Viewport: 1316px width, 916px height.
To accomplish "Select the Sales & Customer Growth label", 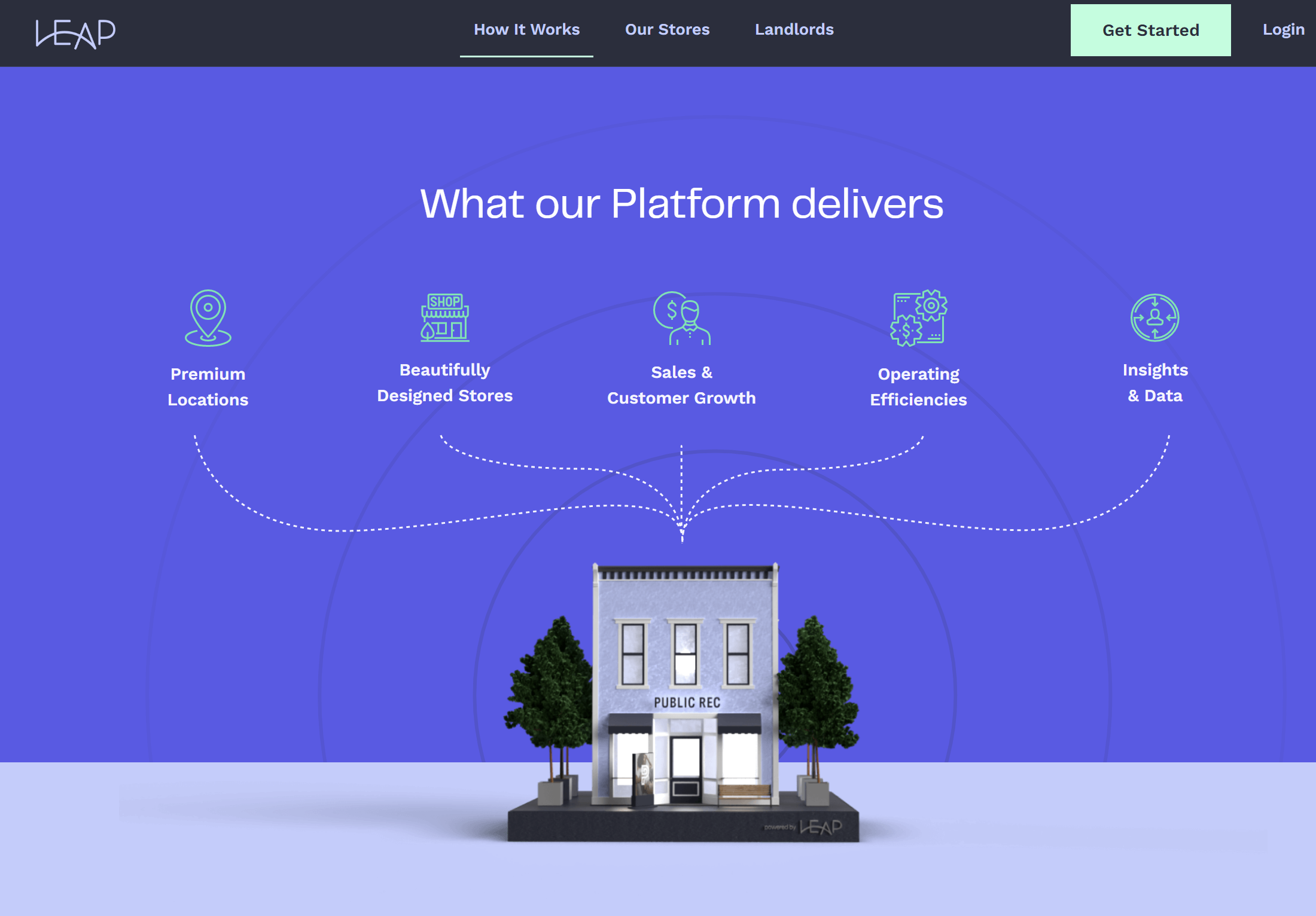I will [x=681, y=385].
